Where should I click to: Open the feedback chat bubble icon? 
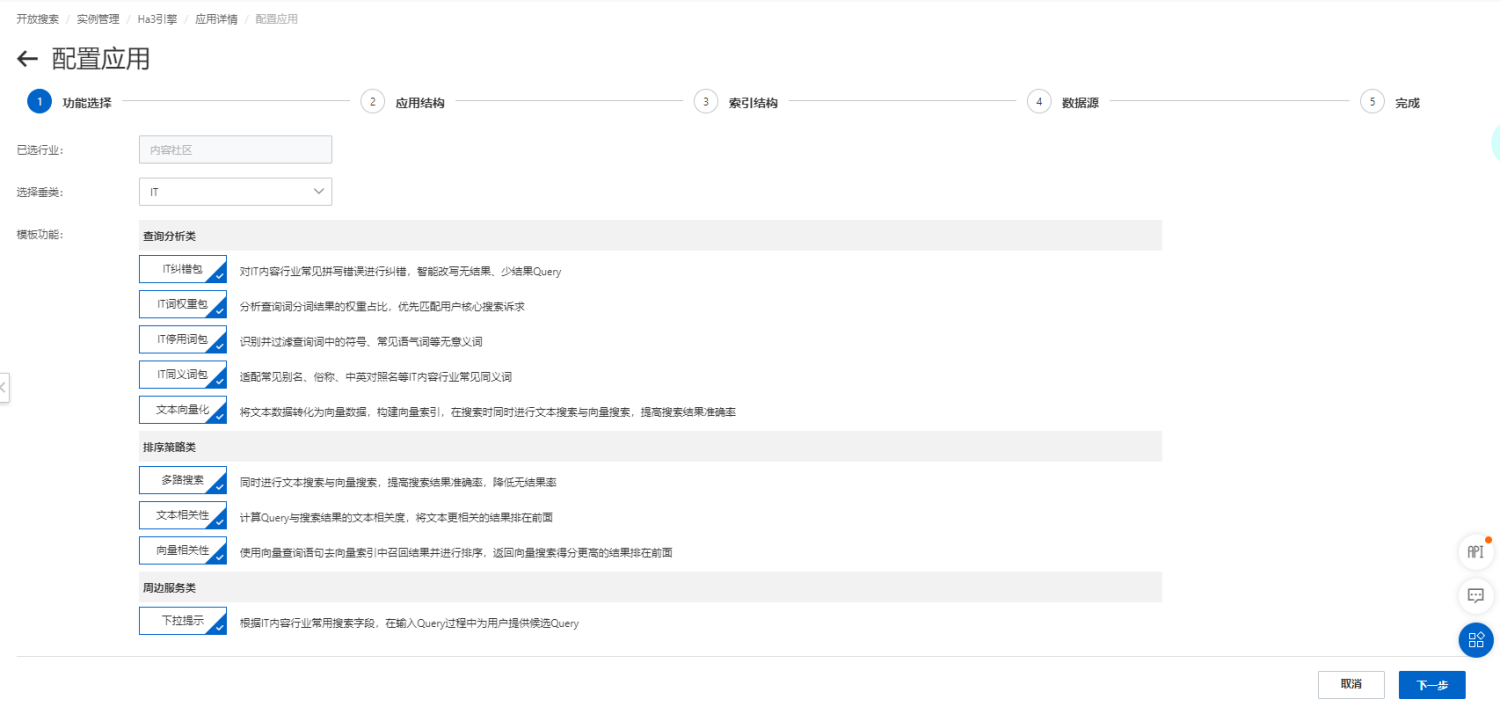click(x=1475, y=595)
